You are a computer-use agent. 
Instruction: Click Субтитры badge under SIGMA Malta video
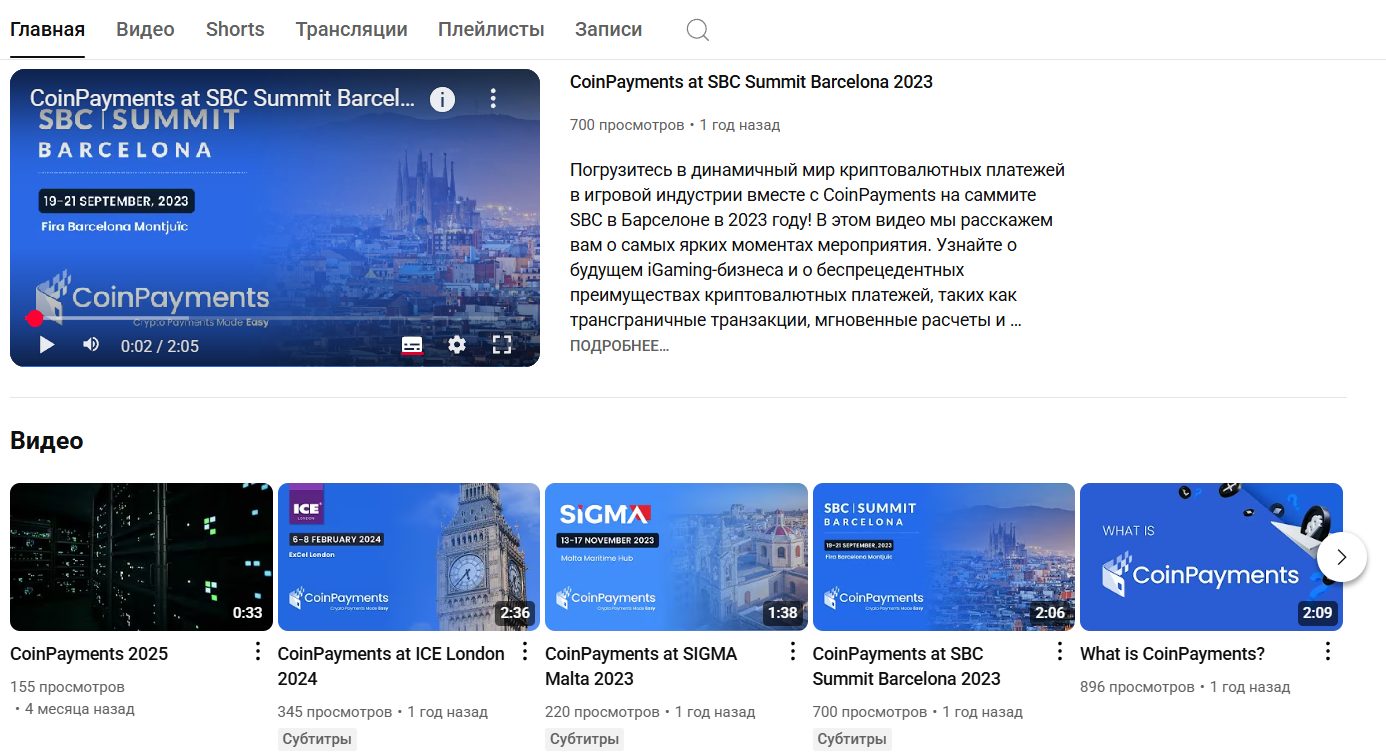(584, 740)
